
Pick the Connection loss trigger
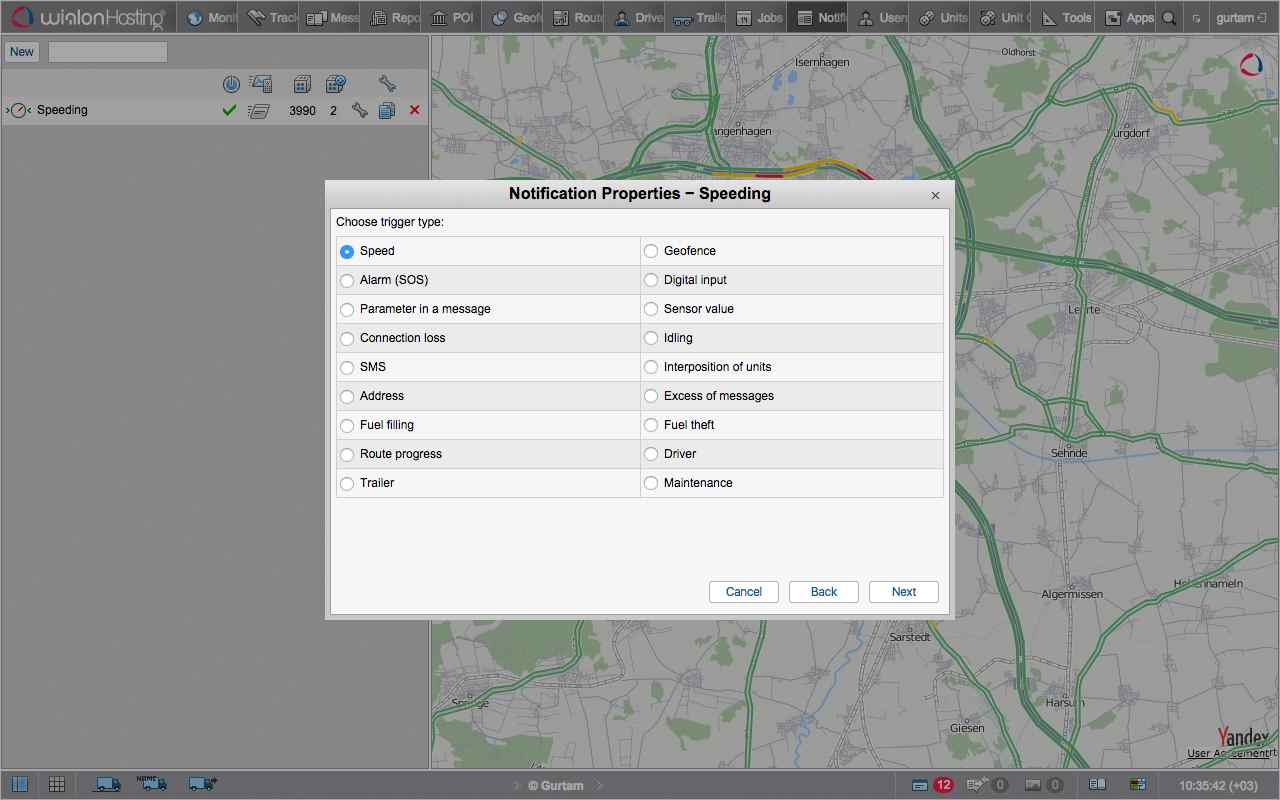[x=347, y=338]
